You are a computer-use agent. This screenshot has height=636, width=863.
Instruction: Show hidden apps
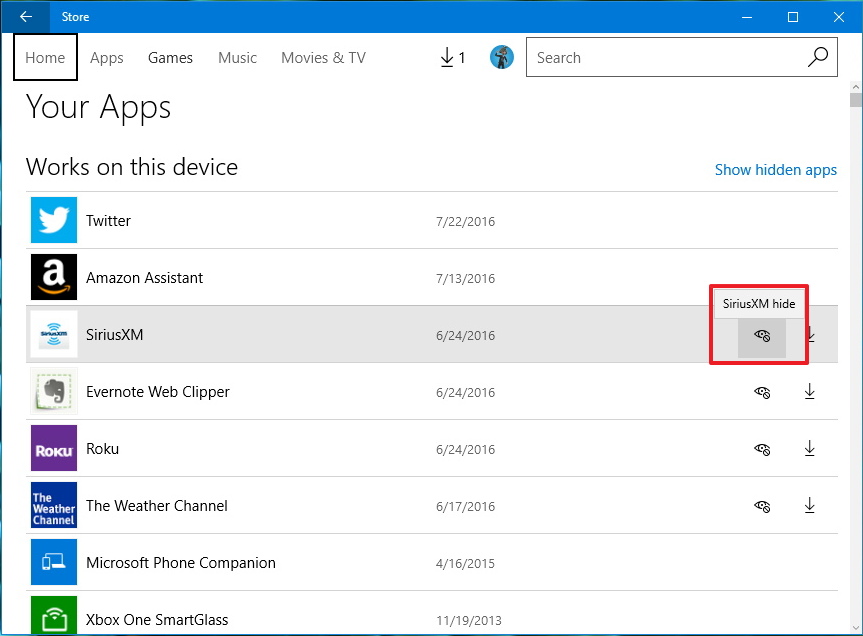tap(775, 169)
